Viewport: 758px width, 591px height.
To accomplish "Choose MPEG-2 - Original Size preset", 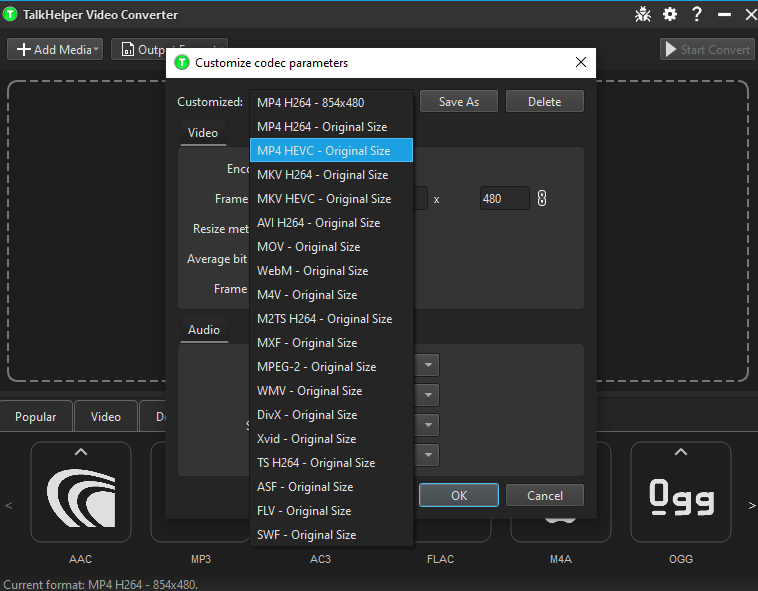I will pos(331,367).
